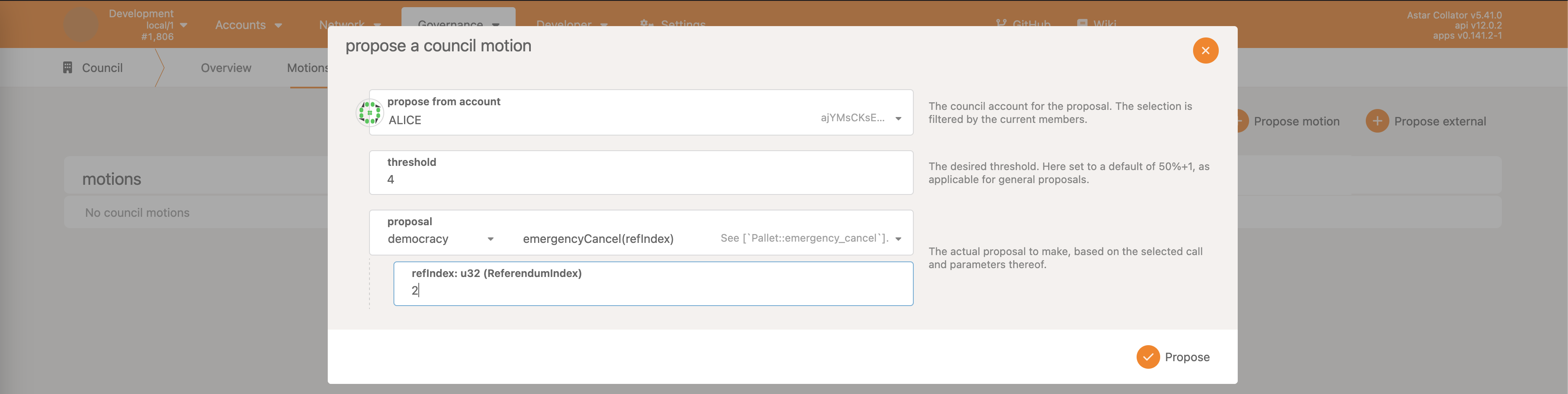Click the Propose motion button
1568x394 pixels.
point(1295,122)
